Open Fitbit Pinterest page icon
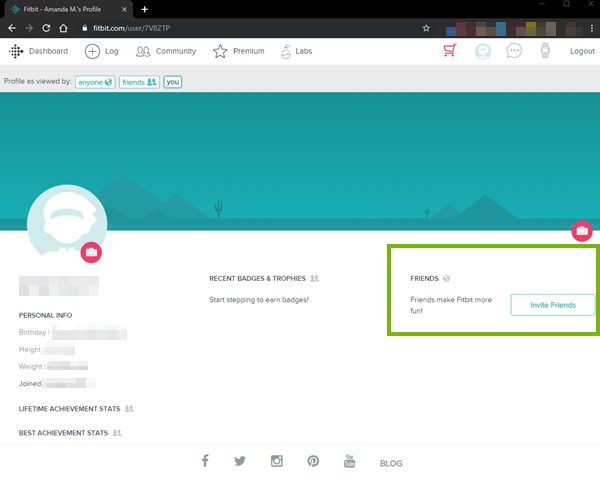Viewport: 600px width, 481px height. click(x=313, y=461)
